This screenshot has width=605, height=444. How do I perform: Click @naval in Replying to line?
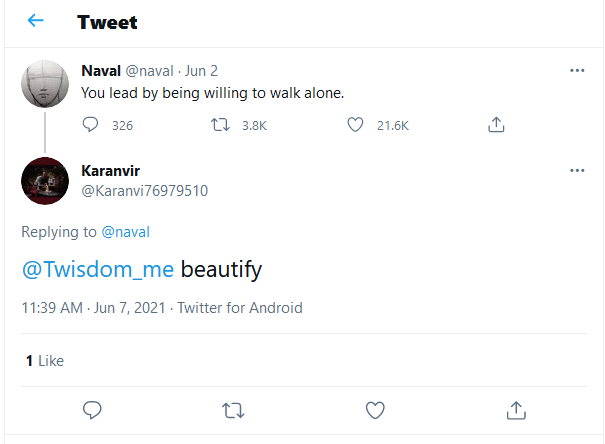(x=127, y=232)
